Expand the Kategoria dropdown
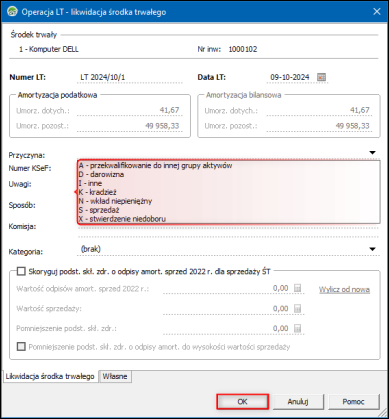Viewport: 389px width, 419px height. [372, 249]
